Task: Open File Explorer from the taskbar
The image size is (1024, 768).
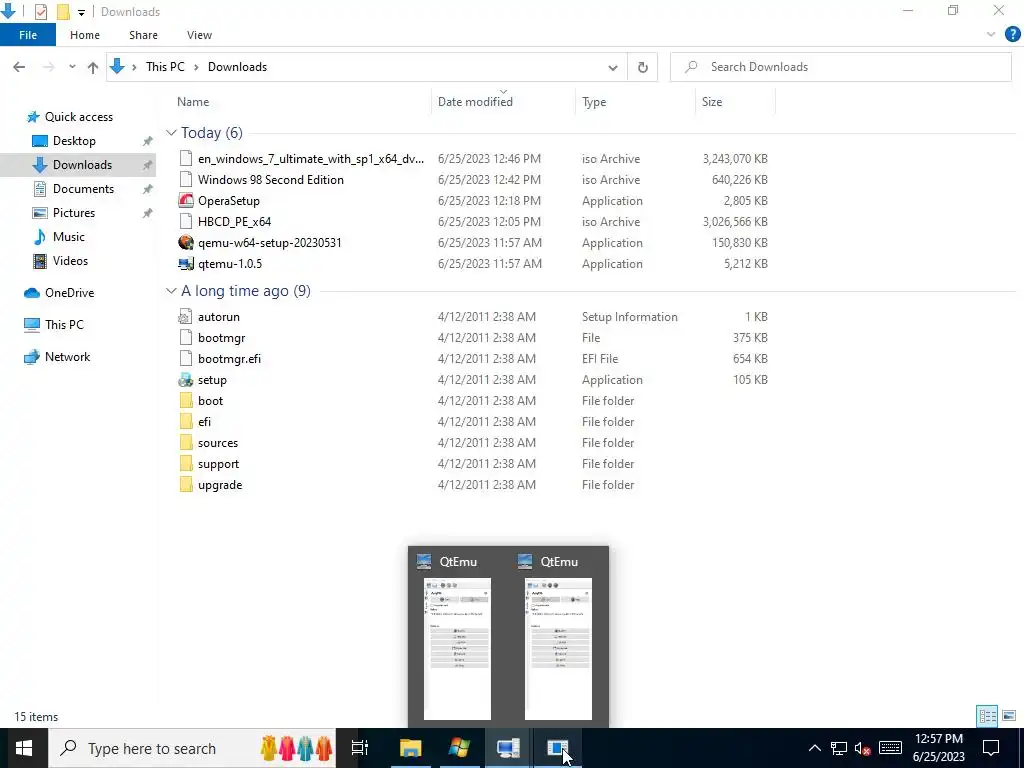Action: (411, 748)
